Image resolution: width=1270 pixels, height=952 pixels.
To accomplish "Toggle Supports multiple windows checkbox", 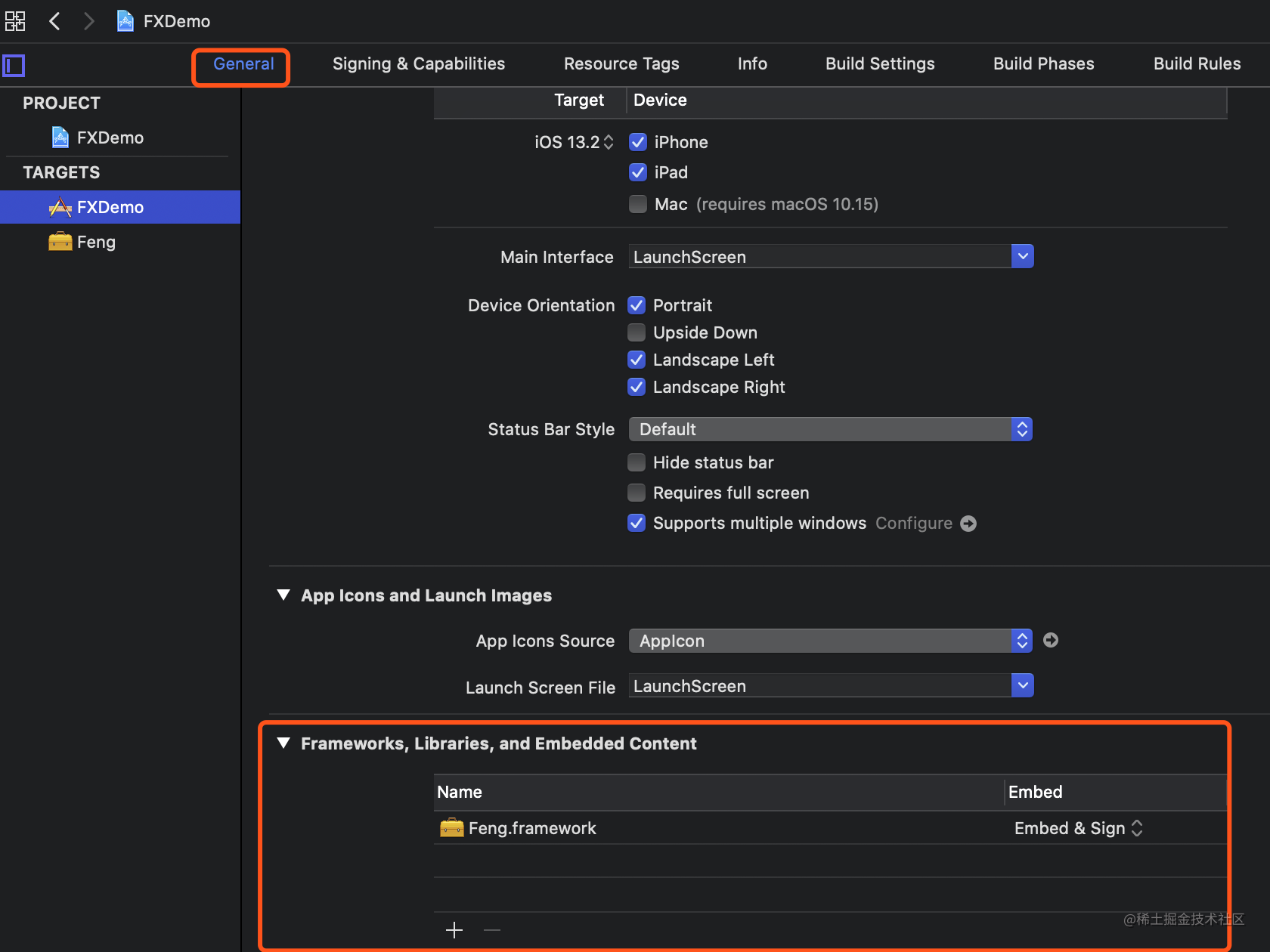I will click(x=637, y=523).
